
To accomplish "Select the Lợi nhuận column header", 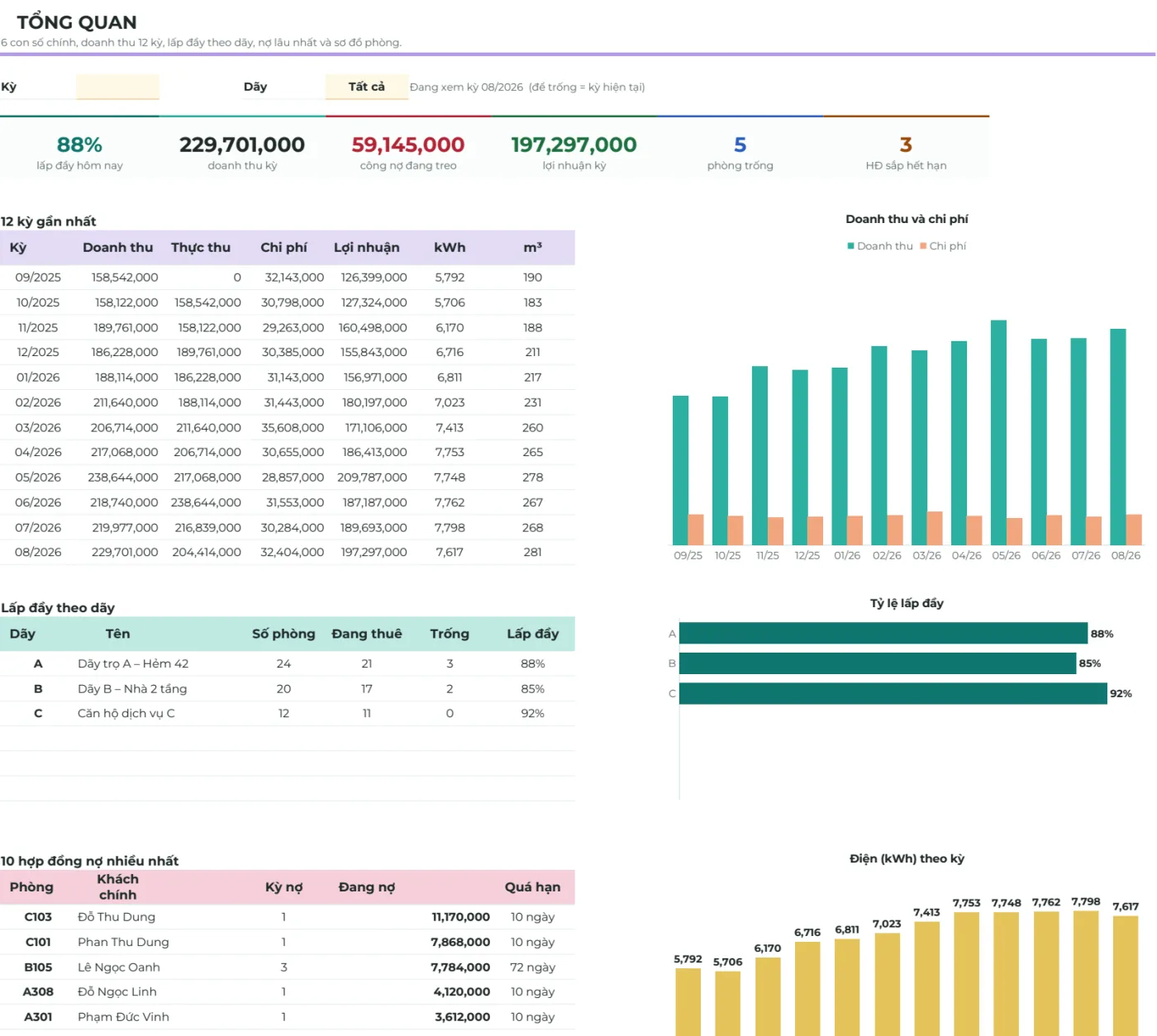I will point(366,248).
